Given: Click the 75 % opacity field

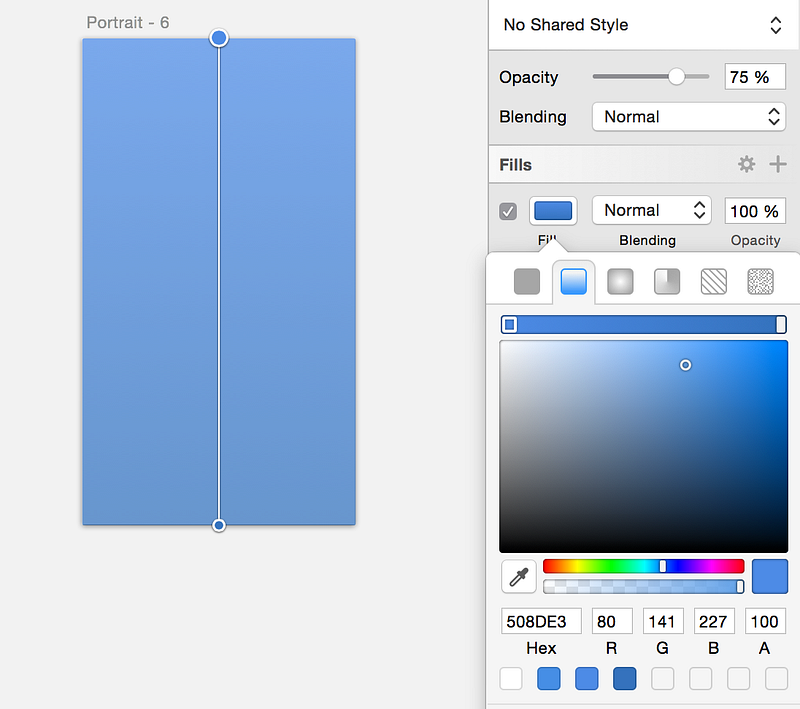Looking at the screenshot, I should pos(755,77).
